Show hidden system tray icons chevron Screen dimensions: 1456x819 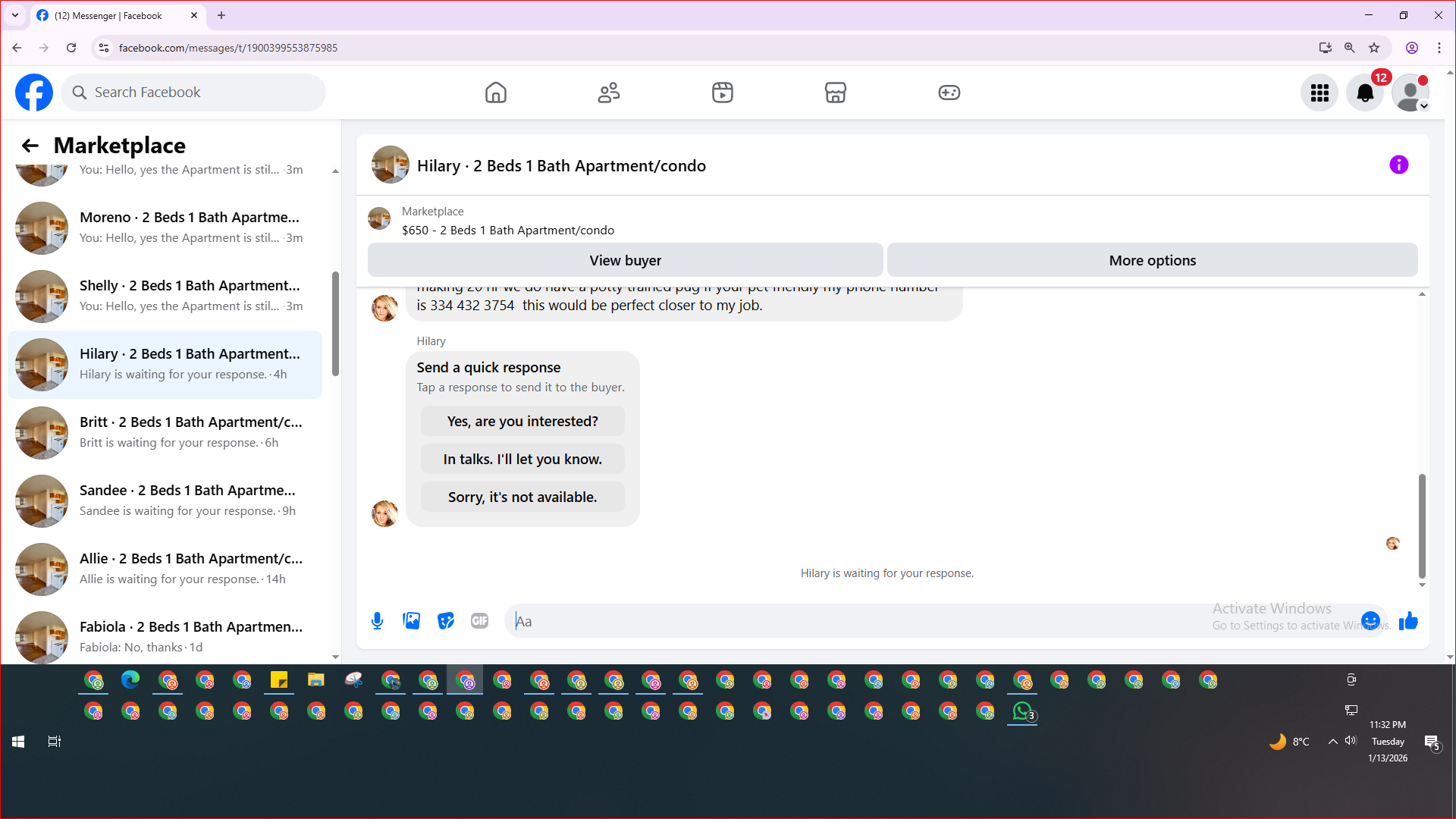click(1332, 742)
